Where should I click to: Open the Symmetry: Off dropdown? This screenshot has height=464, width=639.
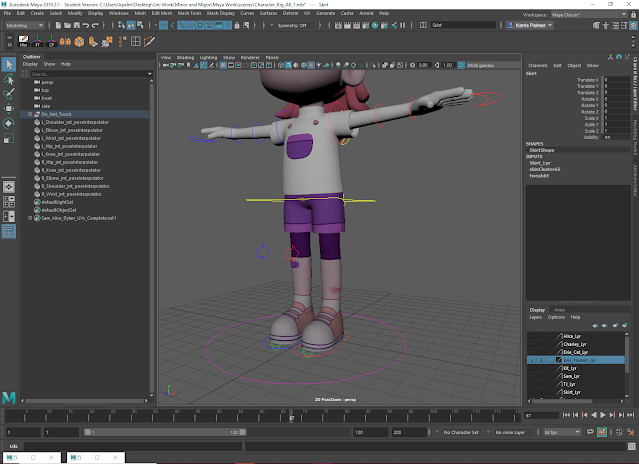point(295,25)
